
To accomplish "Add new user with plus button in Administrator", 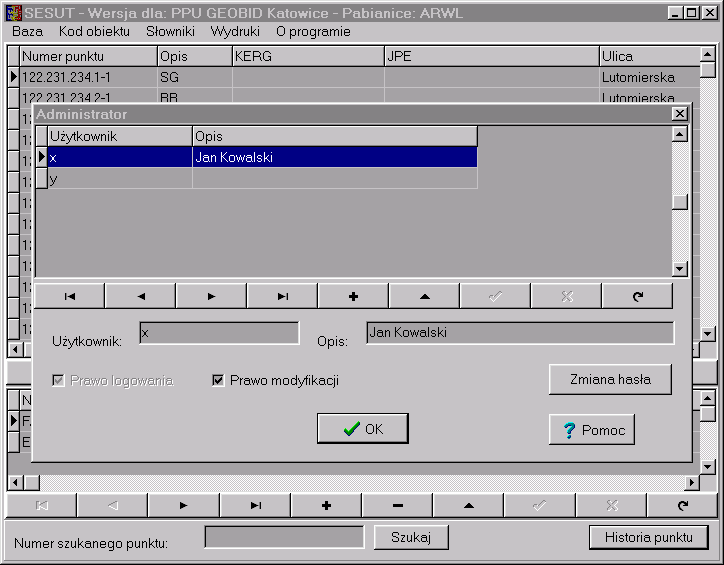I will click(353, 296).
